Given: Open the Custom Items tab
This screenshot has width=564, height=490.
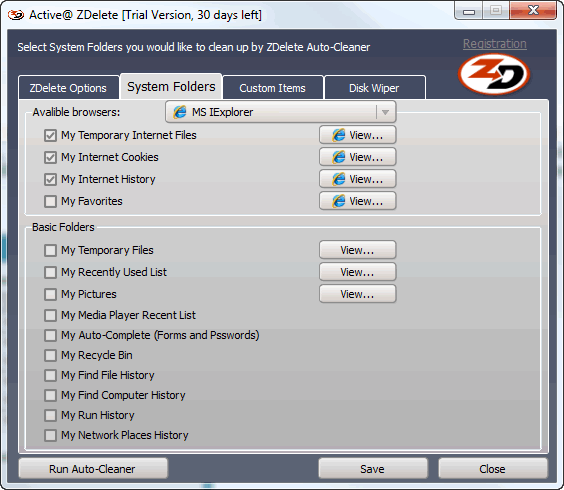Looking at the screenshot, I should [273, 88].
